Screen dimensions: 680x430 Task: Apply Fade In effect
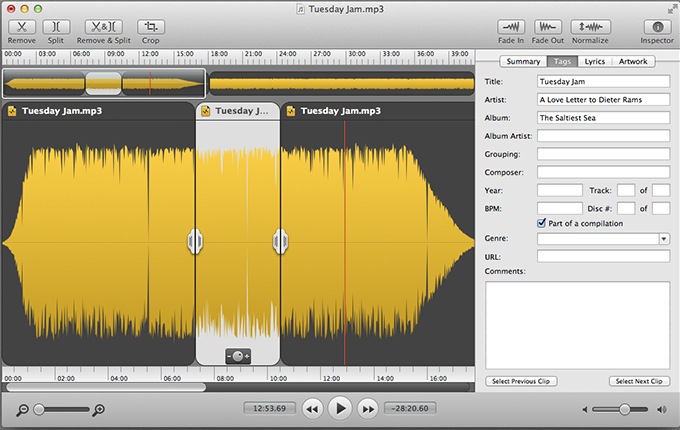512,26
